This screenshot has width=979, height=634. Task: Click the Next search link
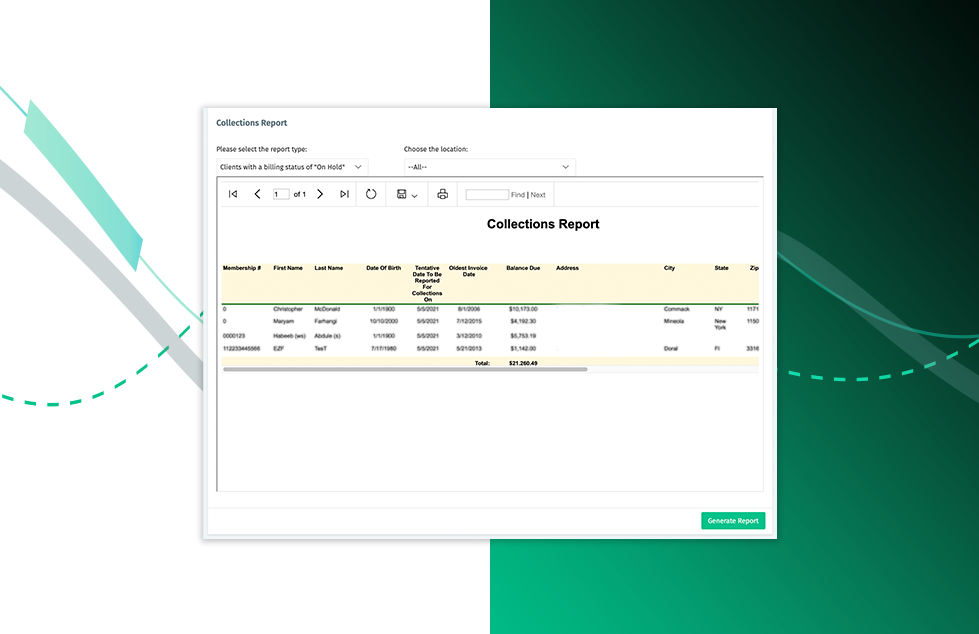tap(538, 195)
